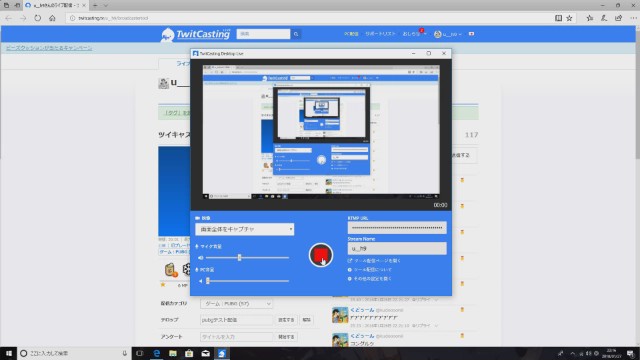This screenshot has height=360, width=640.
Task: Click the browser refresh icon
Action: pyautogui.click(x=38, y=18)
